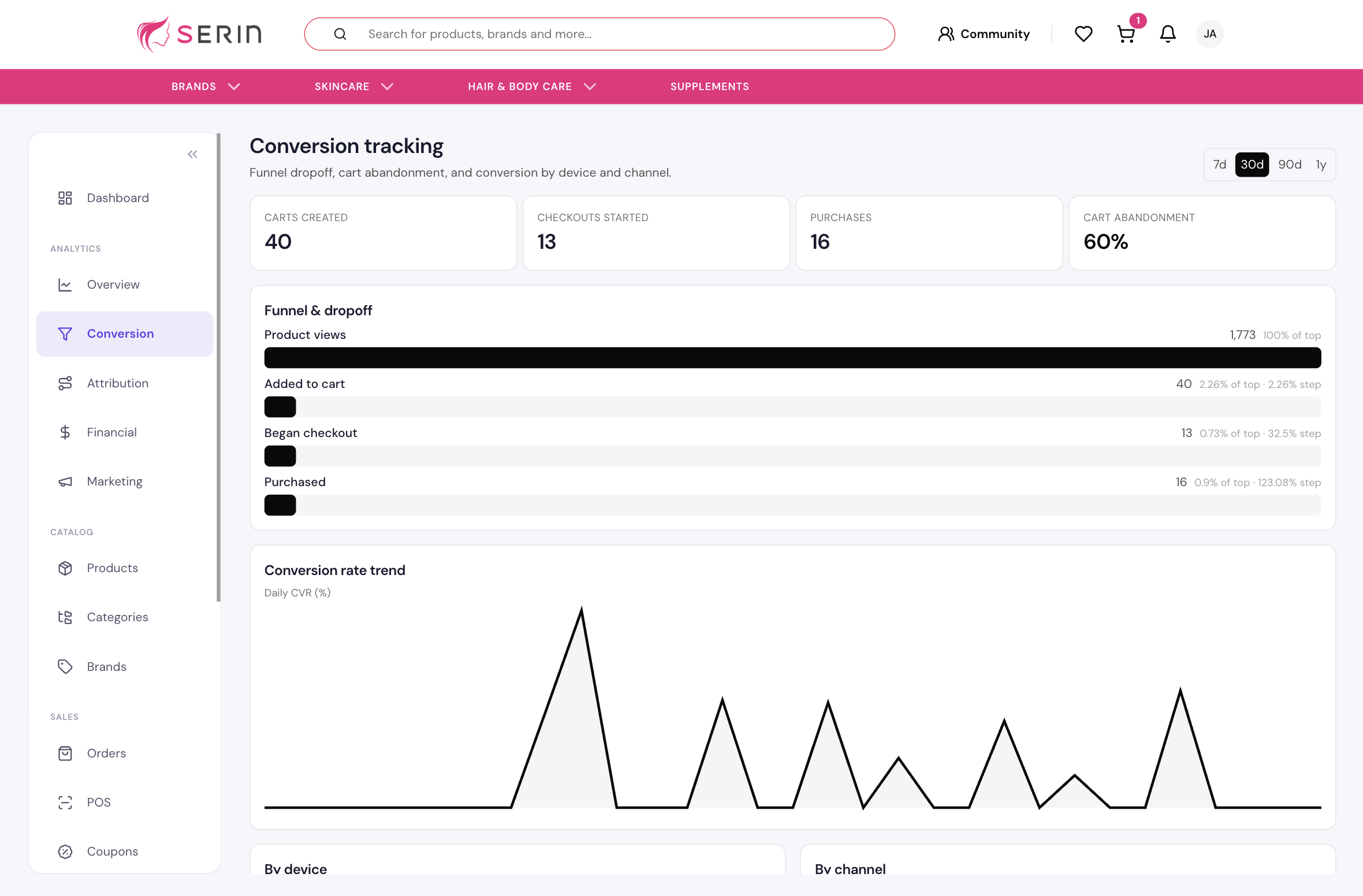Collapse the sidebar with double chevron
The width and height of the screenshot is (1363, 896).
(193, 154)
